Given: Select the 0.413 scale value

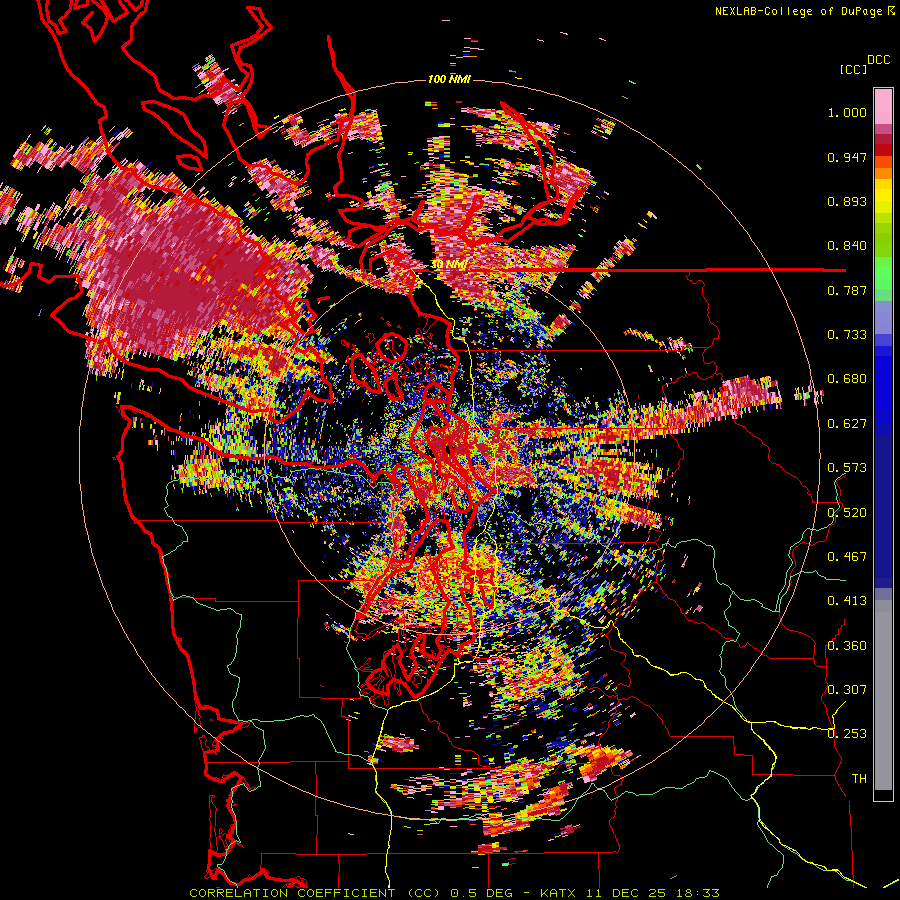Looking at the screenshot, I should click(x=847, y=601).
